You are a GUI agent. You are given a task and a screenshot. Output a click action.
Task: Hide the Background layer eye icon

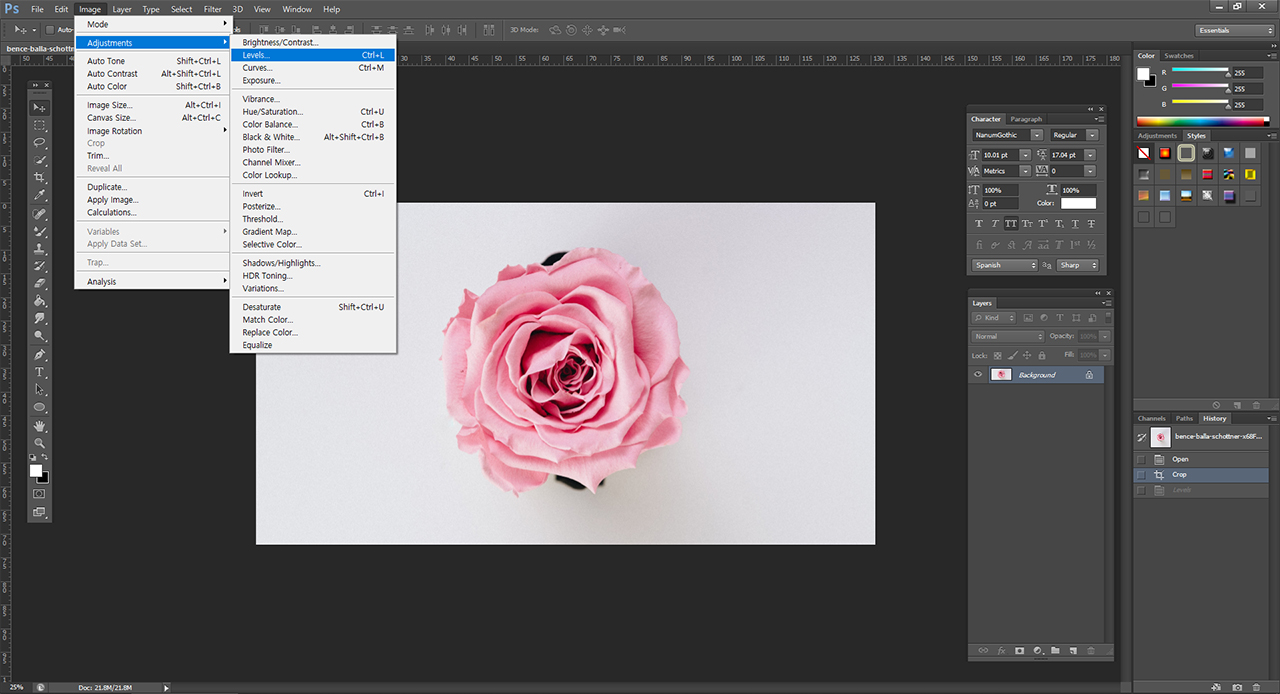point(978,375)
